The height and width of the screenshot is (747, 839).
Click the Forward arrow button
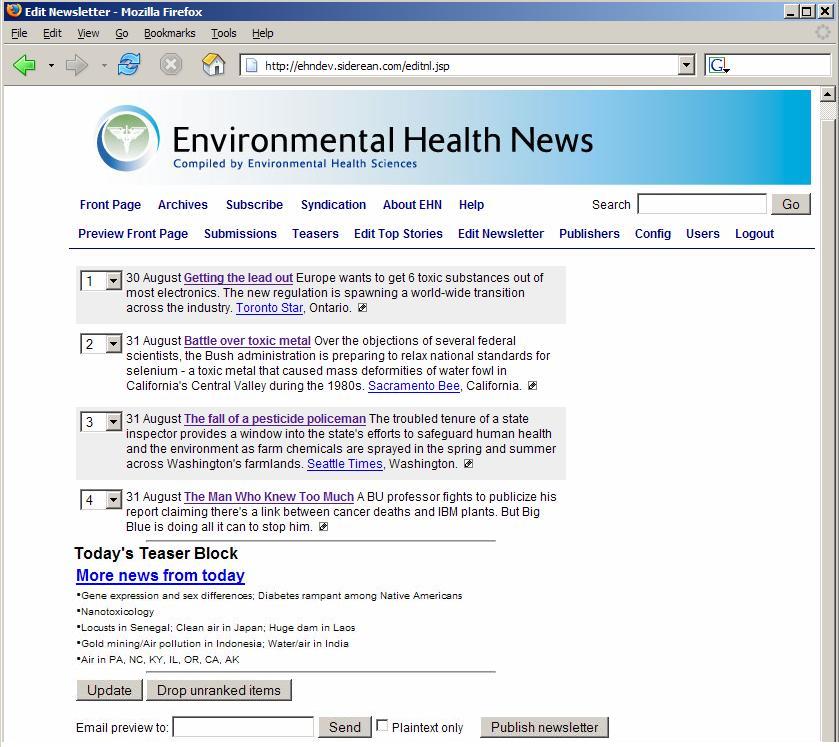(76, 66)
